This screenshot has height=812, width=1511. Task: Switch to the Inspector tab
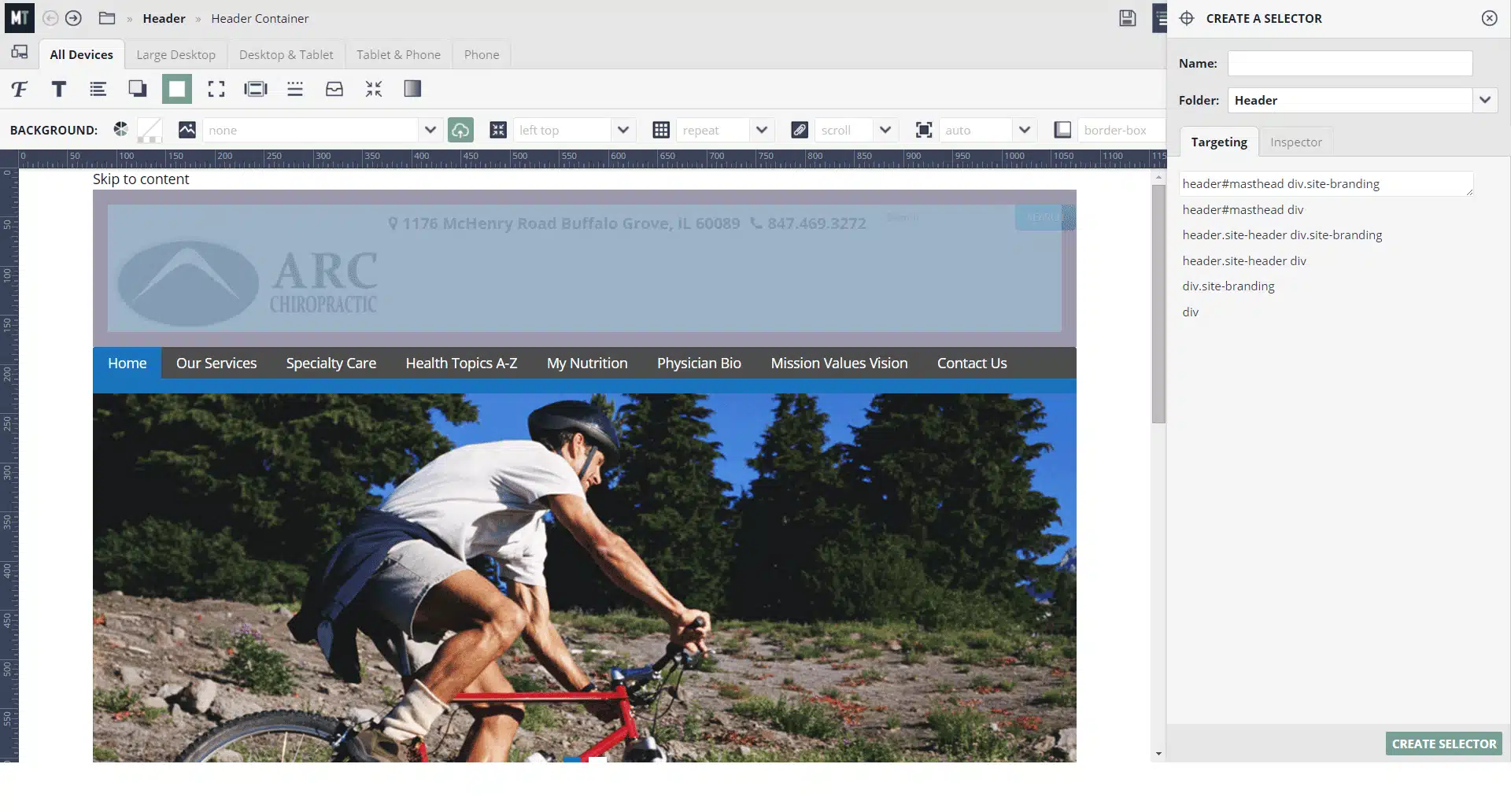pos(1295,142)
